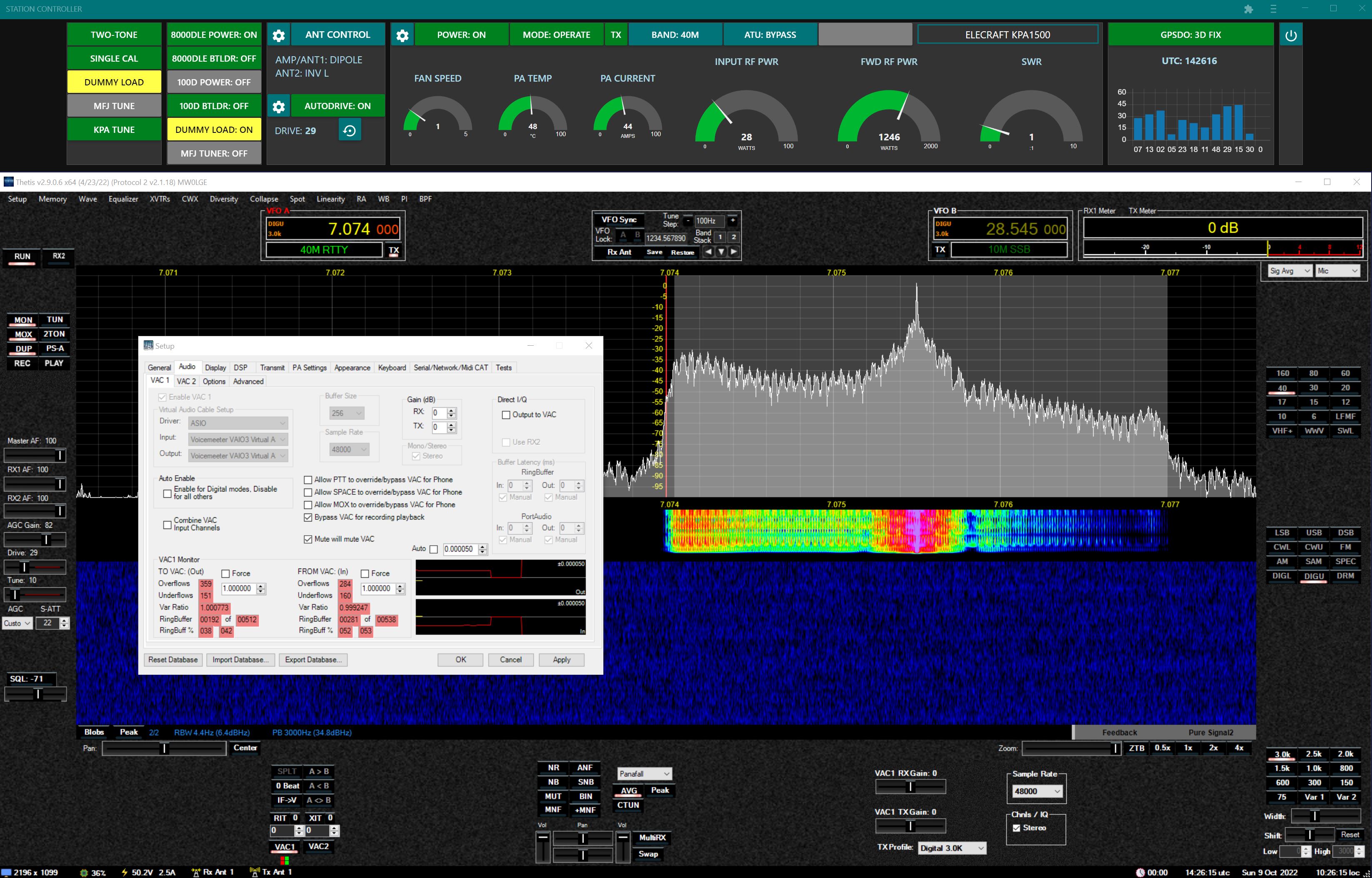
Task: Uncheck Bypass VAC for recording playback
Action: click(x=308, y=518)
